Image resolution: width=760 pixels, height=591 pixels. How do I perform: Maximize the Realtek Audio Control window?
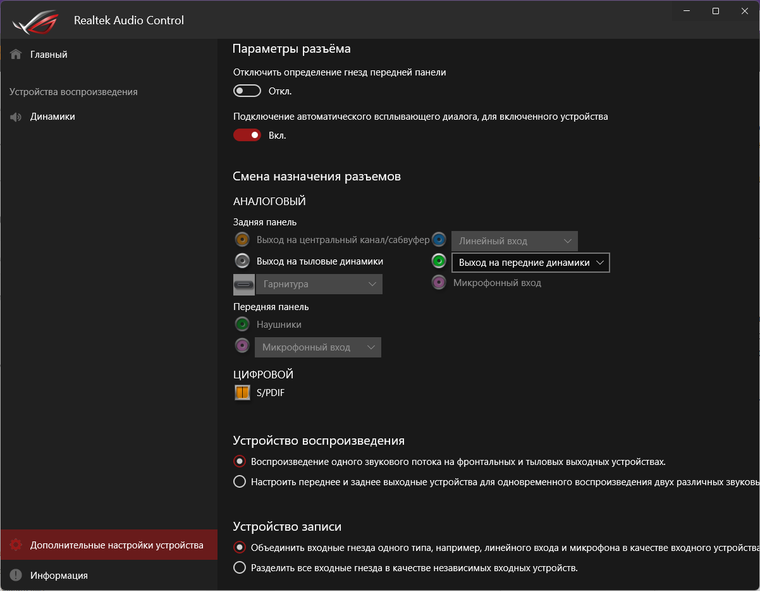[715, 11]
